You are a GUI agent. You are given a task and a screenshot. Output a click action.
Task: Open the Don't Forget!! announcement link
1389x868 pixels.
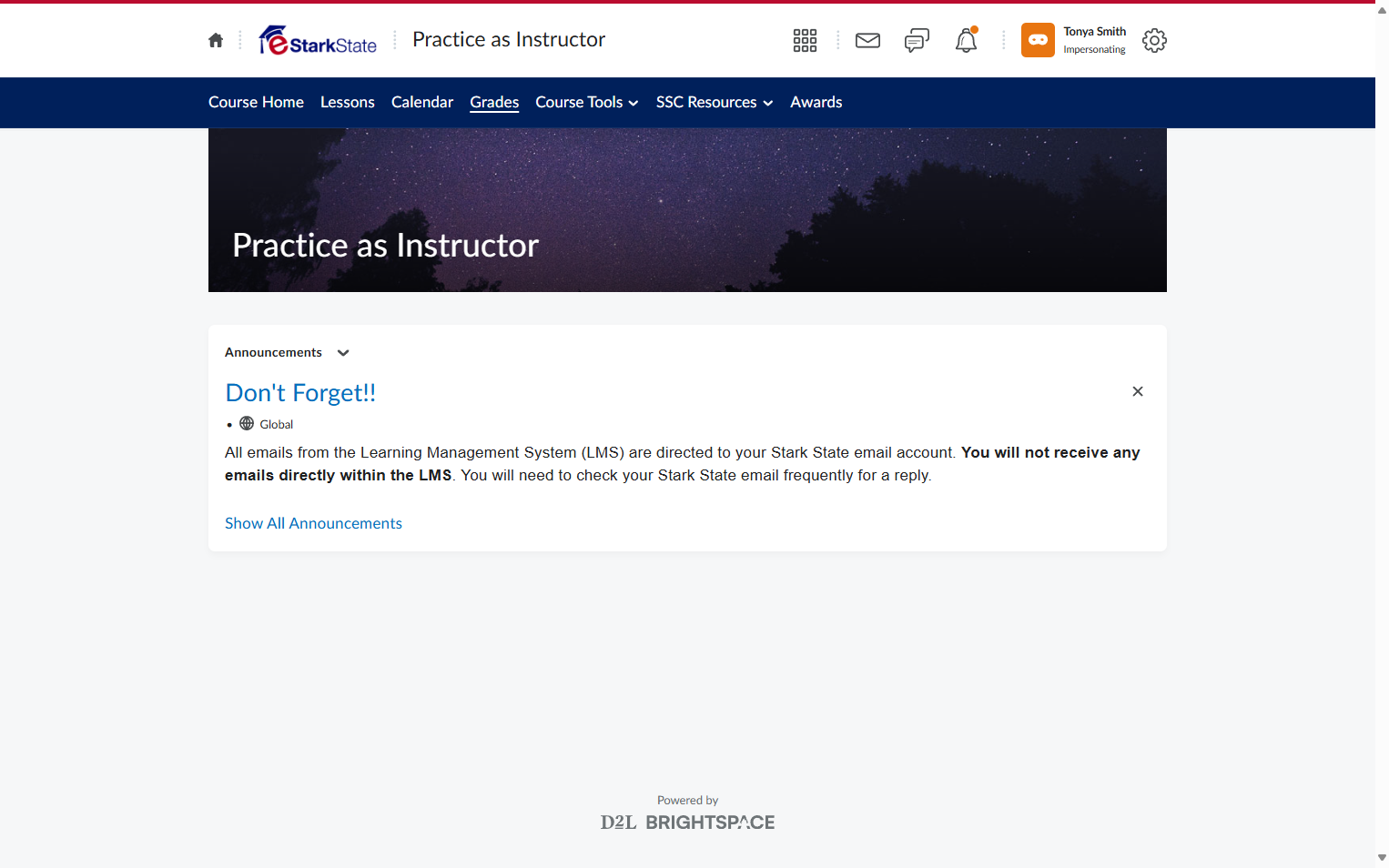pos(300,393)
